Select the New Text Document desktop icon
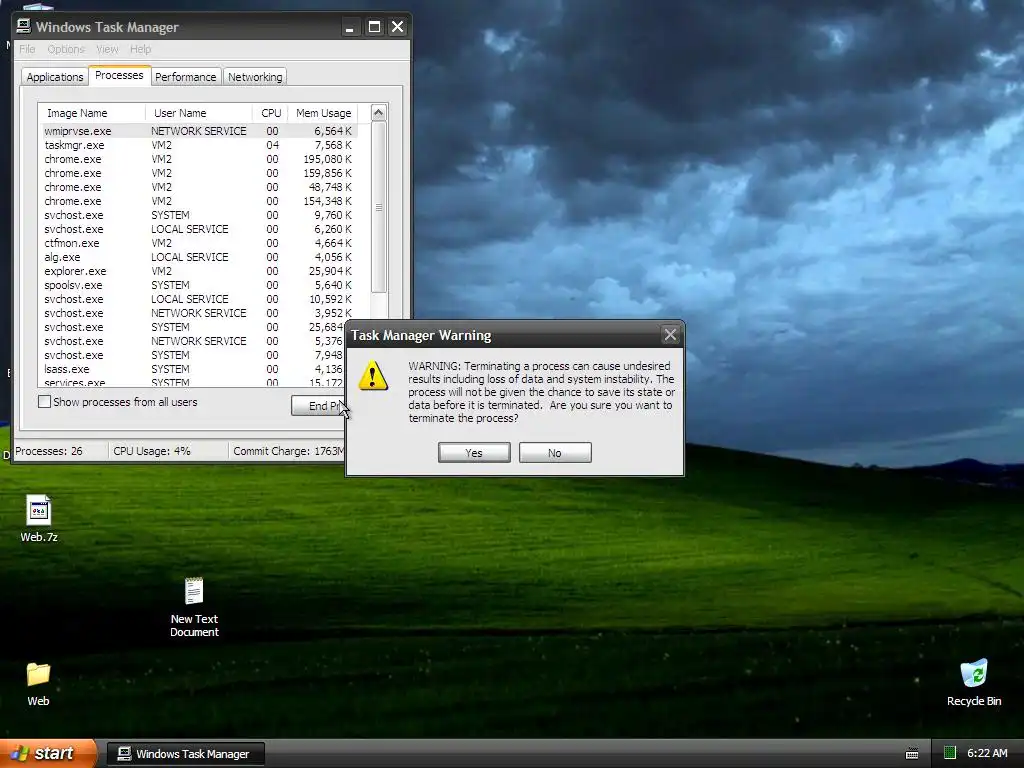The width and height of the screenshot is (1024, 768). point(194,607)
